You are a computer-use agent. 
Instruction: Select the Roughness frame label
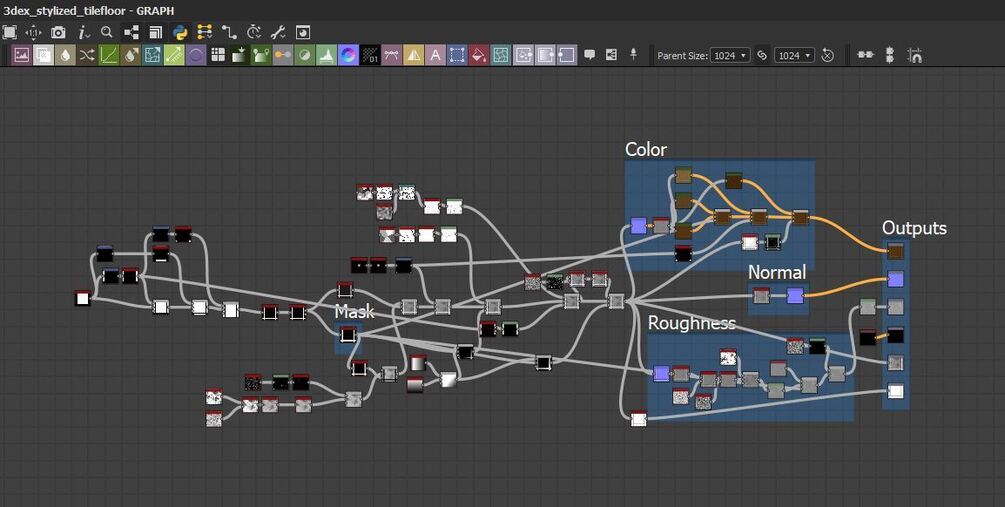[x=692, y=322]
